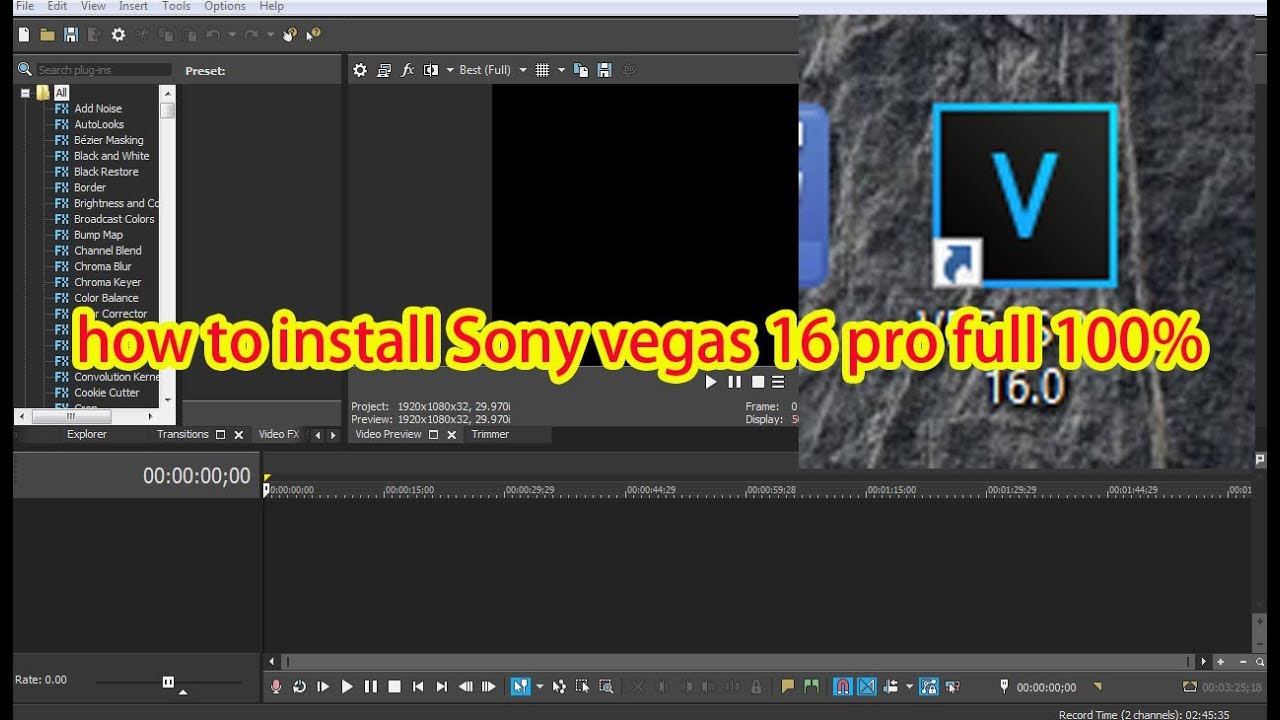Launch the interactive tutorials icon
The height and width of the screenshot is (720, 1280).
tap(290, 35)
